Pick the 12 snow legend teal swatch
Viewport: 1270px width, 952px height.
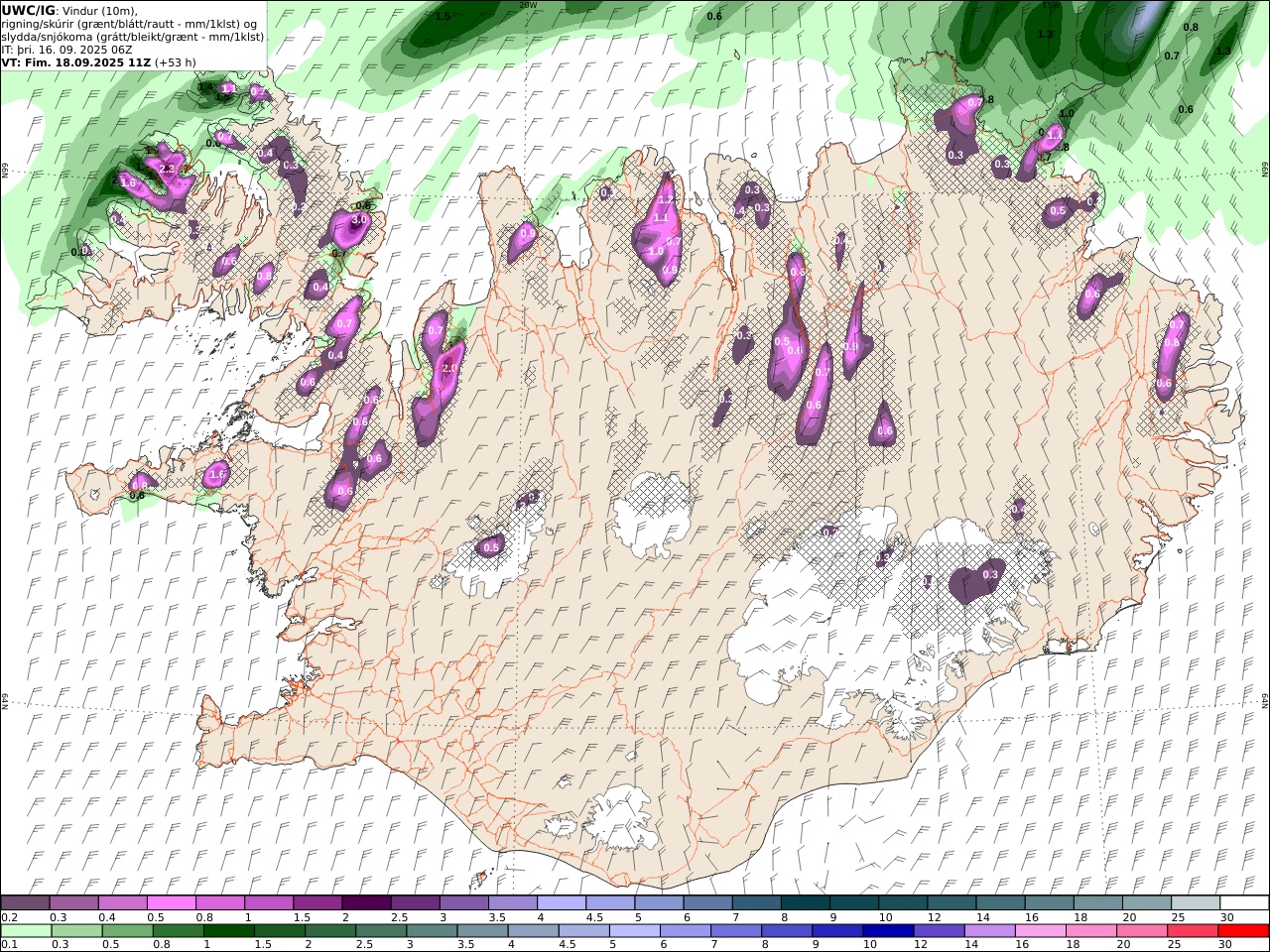tap(951, 902)
